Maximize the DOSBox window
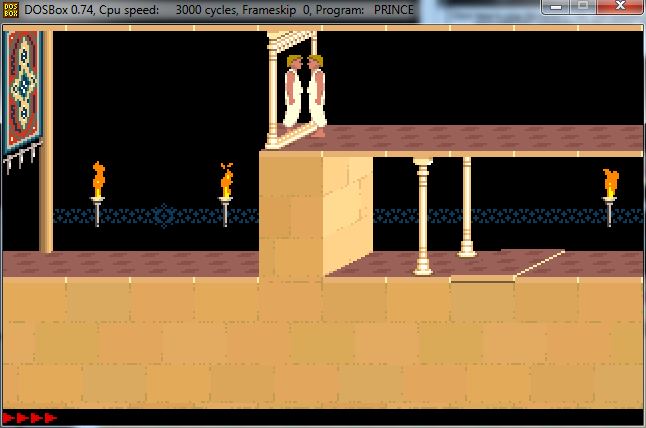This screenshot has height=428, width=646. (583, 6)
